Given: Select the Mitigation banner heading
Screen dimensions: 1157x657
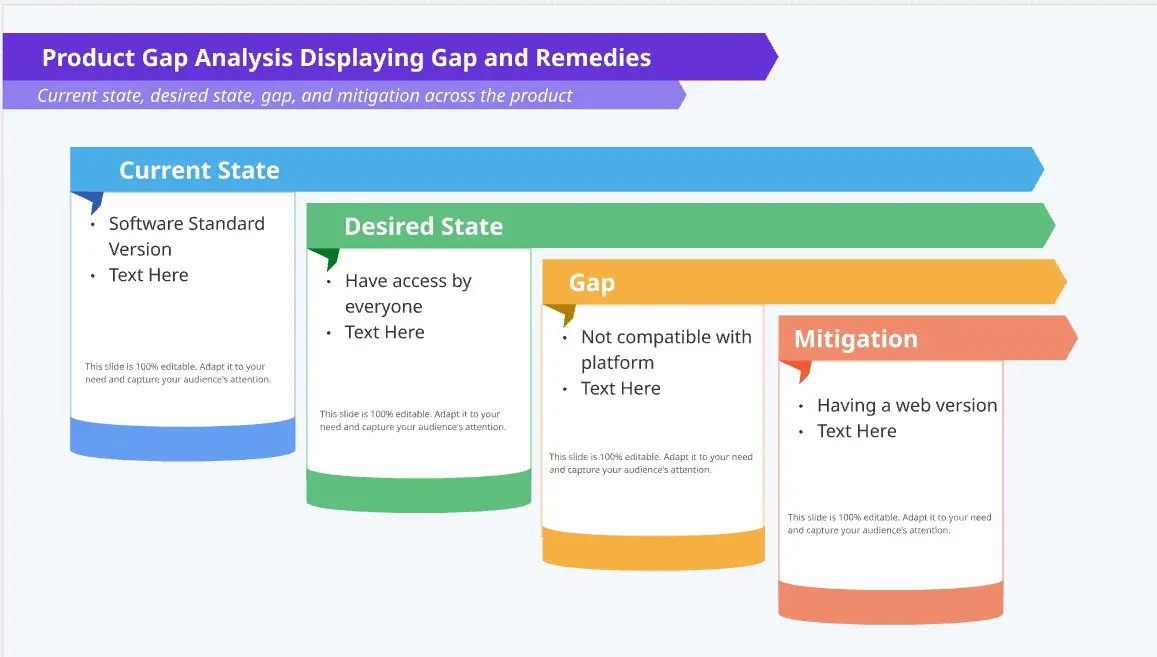Looking at the screenshot, I should (x=856, y=339).
